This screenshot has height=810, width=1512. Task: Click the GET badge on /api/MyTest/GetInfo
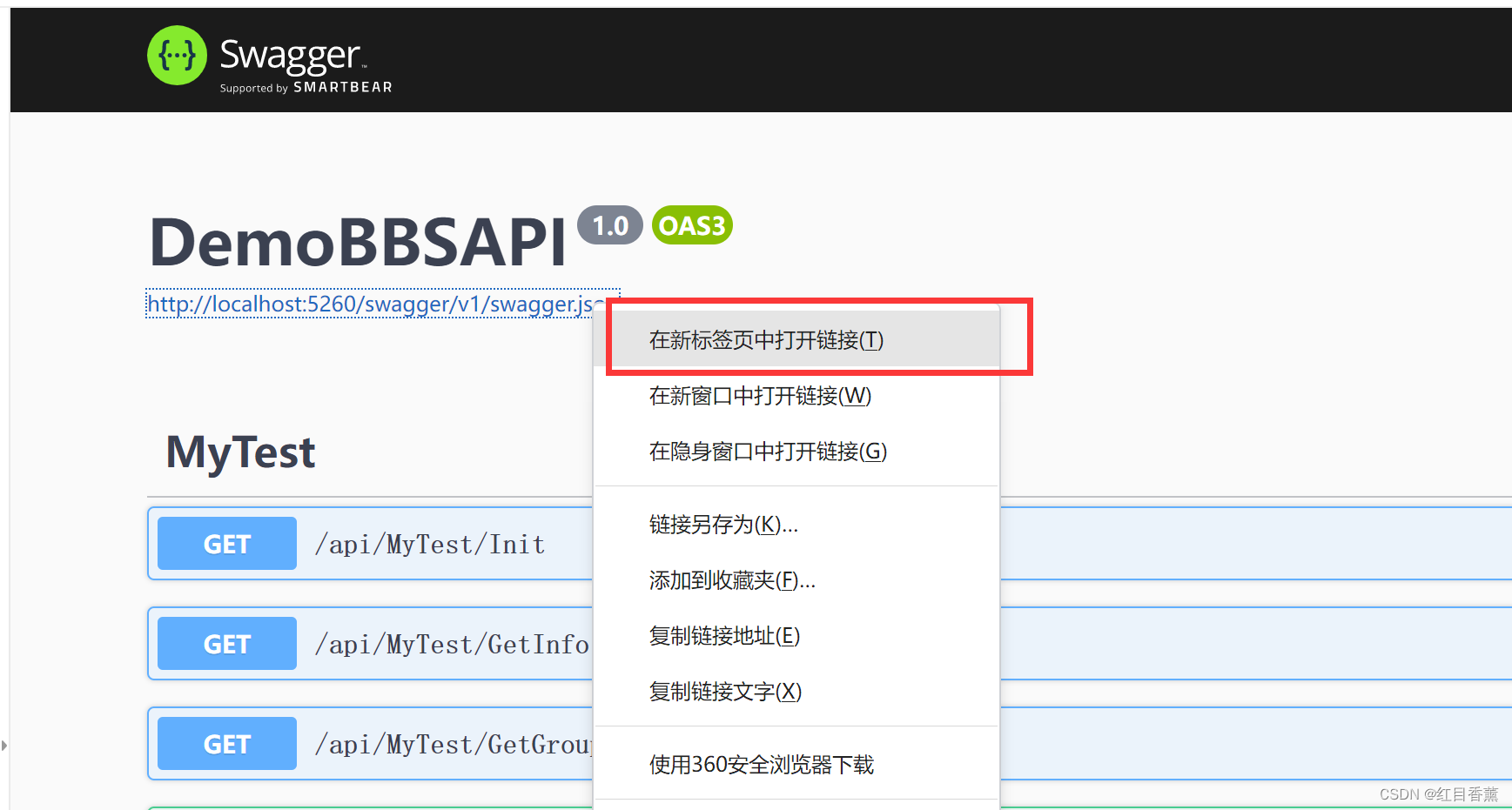(x=225, y=643)
